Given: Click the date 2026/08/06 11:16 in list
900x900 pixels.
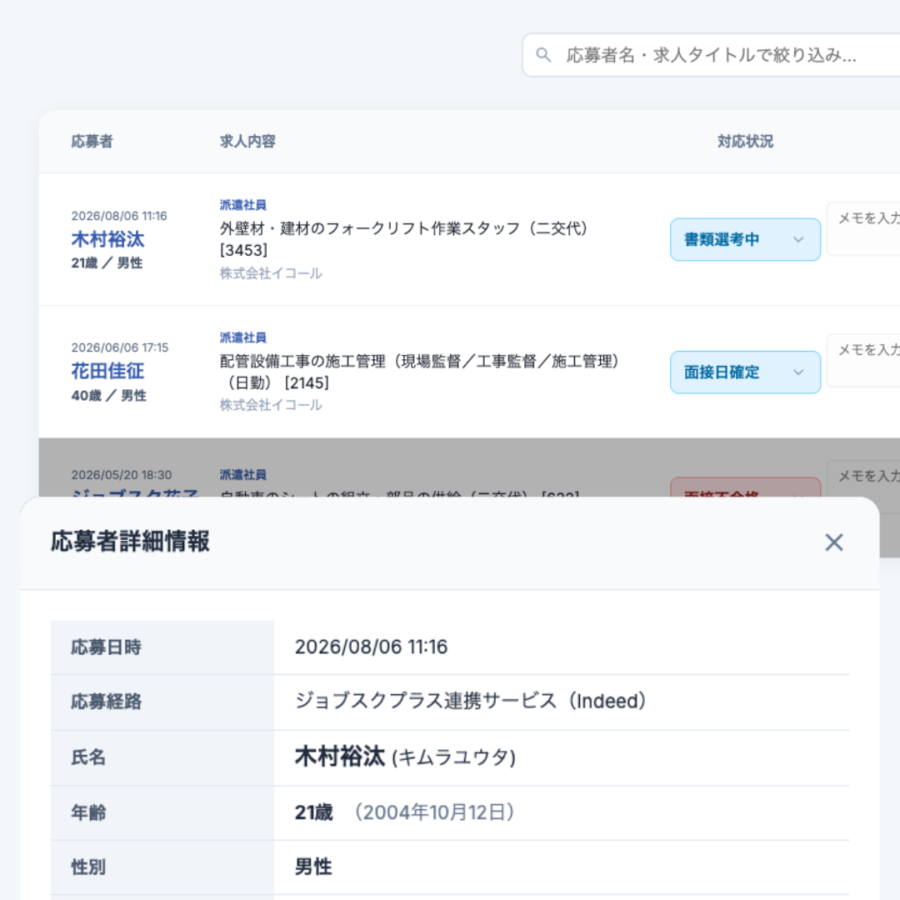Looking at the screenshot, I should click(x=119, y=216).
